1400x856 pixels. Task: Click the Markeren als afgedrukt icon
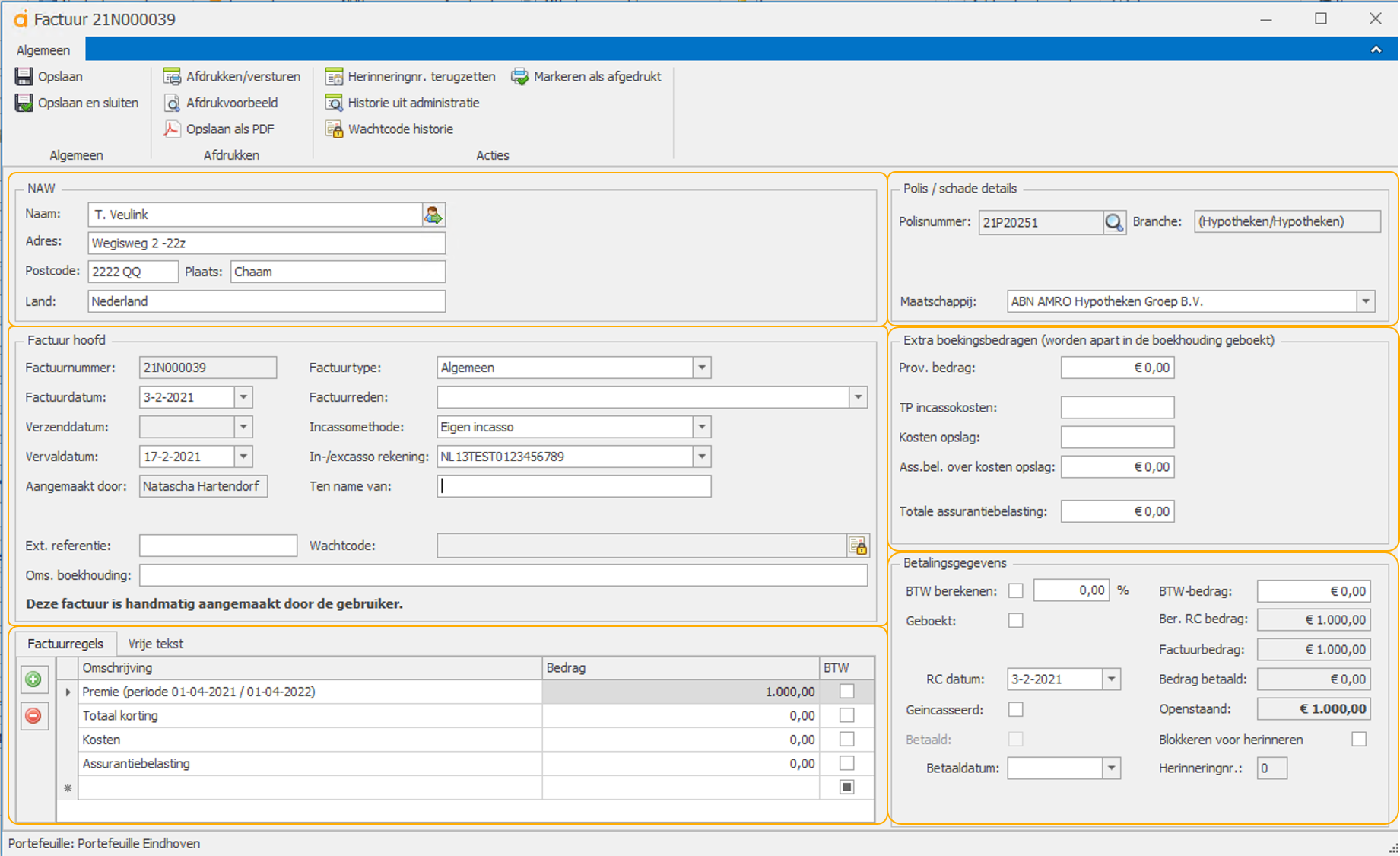519,76
